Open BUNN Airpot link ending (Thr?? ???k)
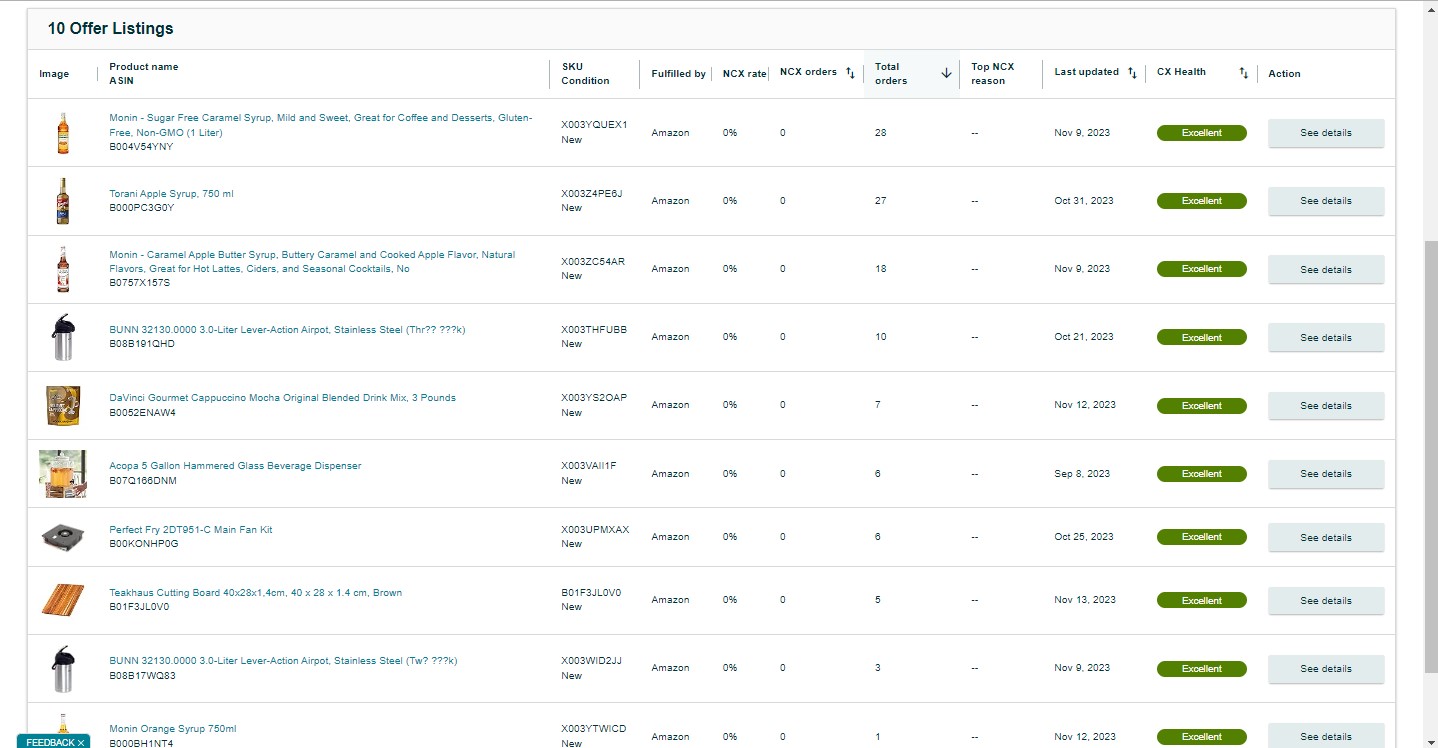 tap(287, 330)
